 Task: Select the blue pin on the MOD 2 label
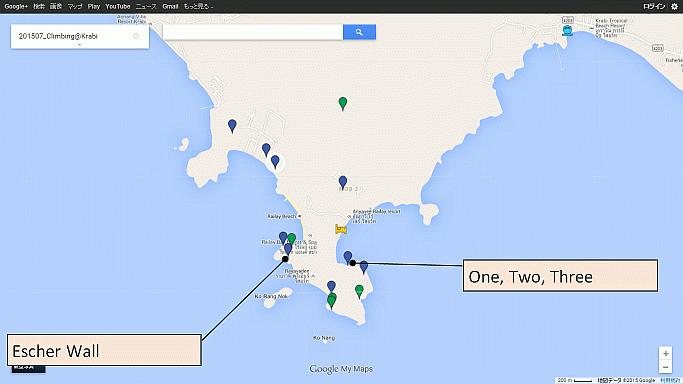coord(343,182)
